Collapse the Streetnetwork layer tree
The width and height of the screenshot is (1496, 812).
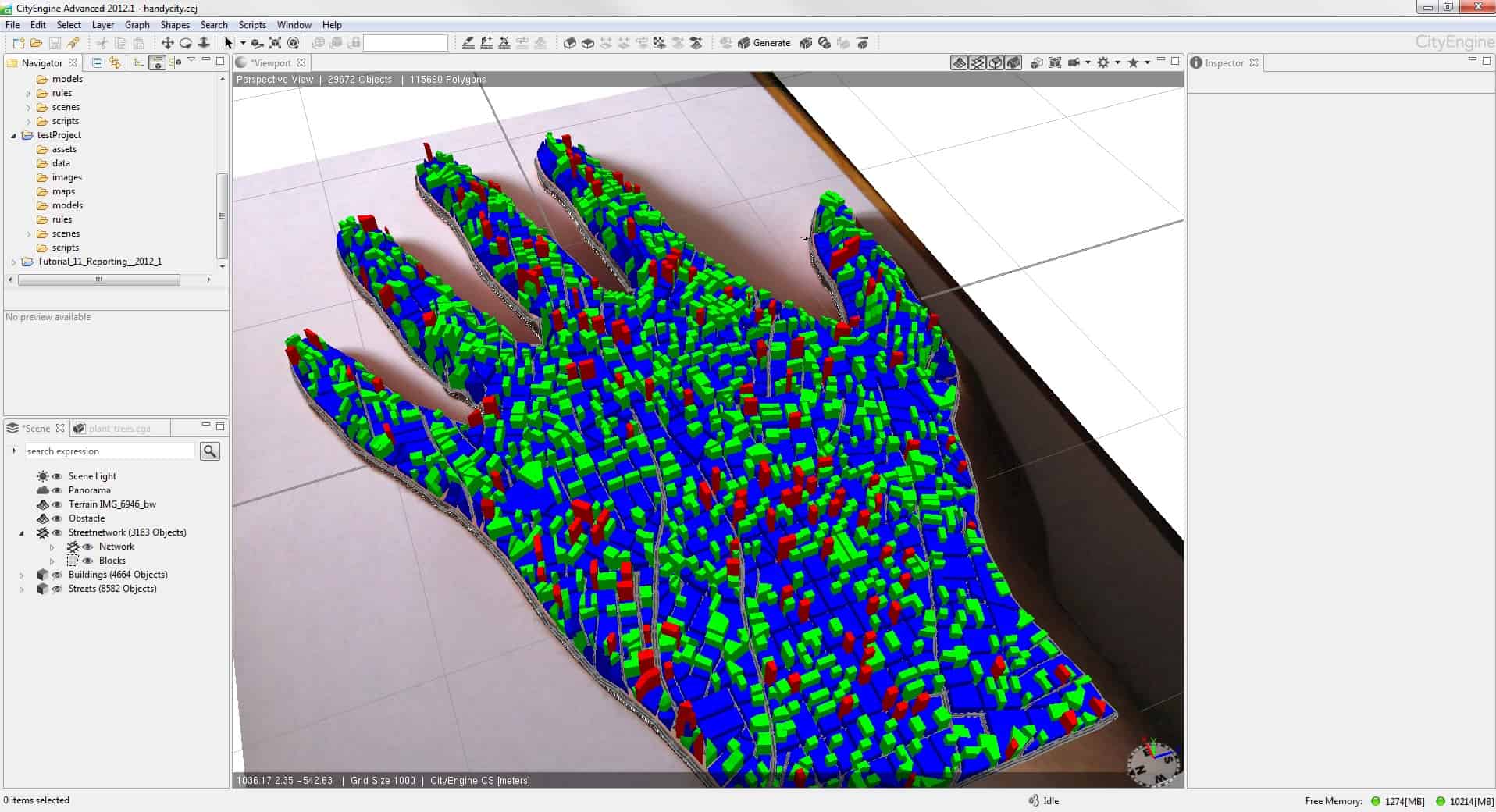[22, 533]
